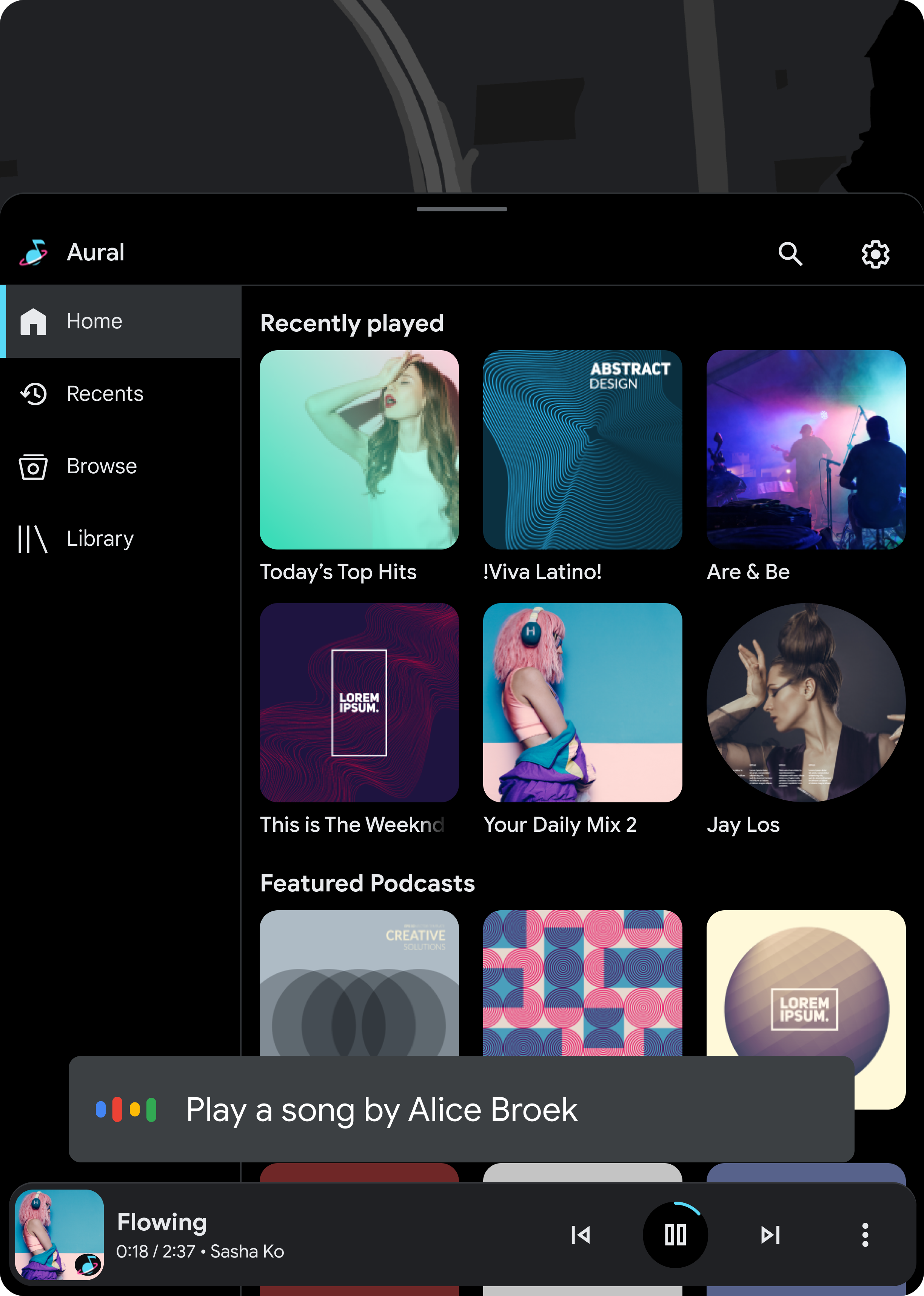
Task: Click the Aural app logo icon
Action: coord(36,252)
